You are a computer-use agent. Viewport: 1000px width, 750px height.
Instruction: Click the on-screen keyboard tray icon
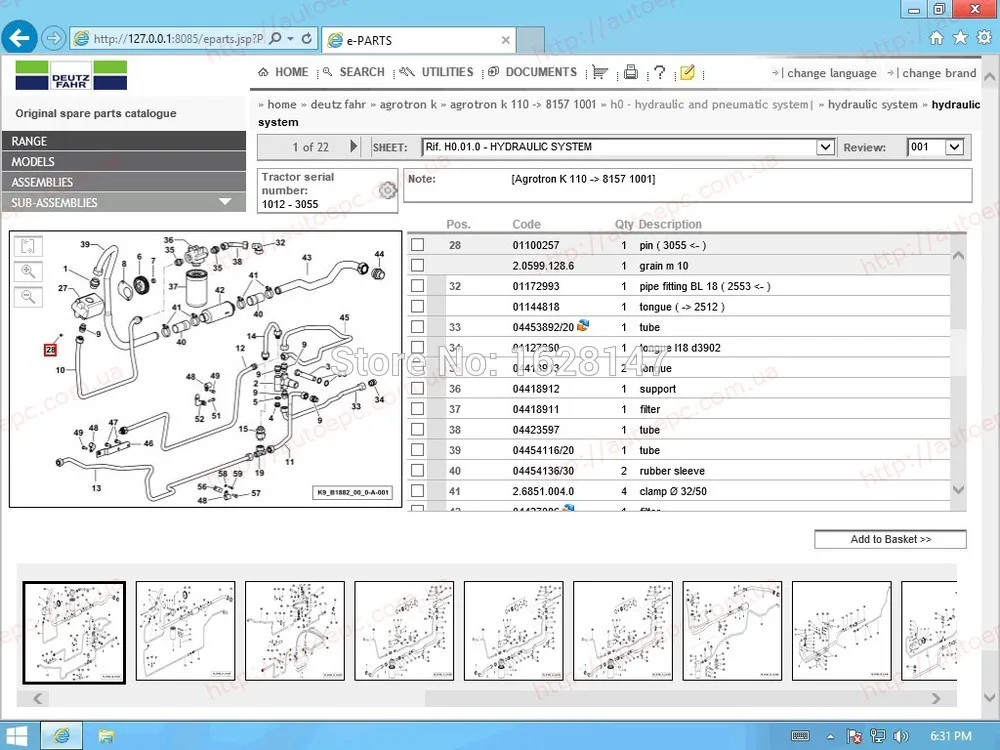tap(800, 736)
